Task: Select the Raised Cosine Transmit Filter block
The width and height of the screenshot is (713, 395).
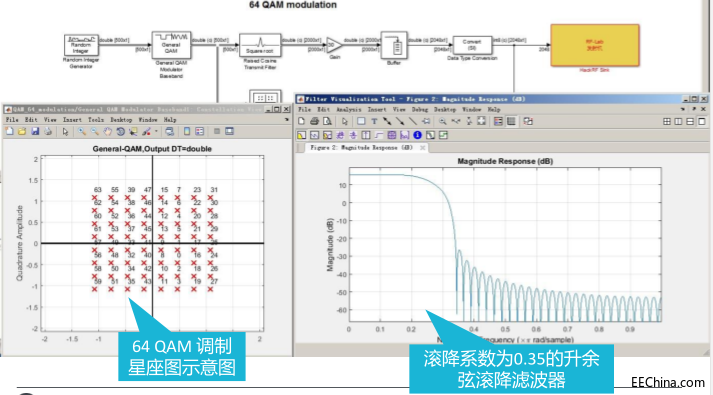Action: click(260, 45)
